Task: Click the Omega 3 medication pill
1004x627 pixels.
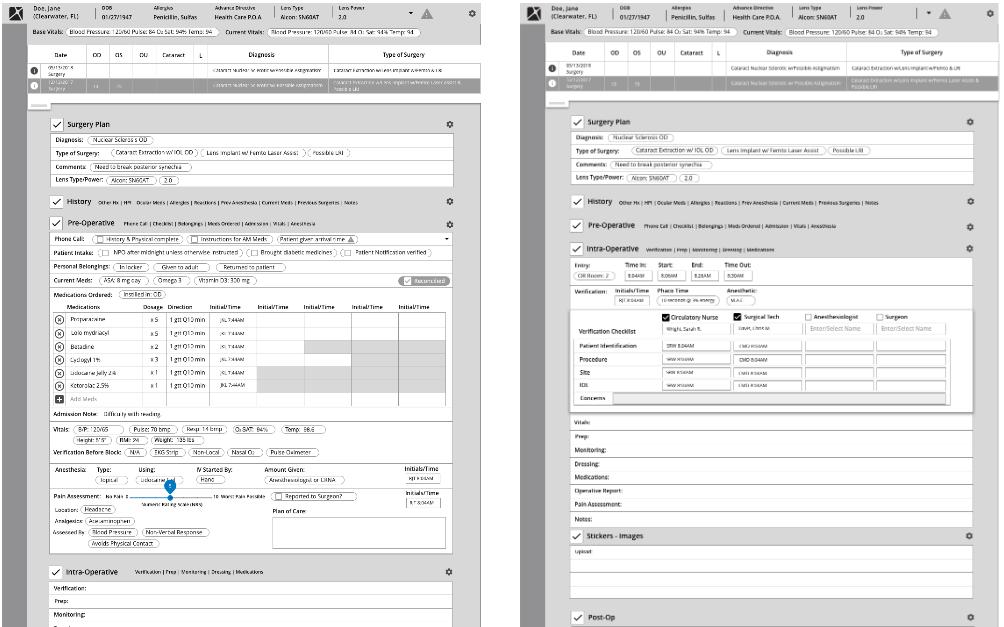Action: click(x=170, y=281)
